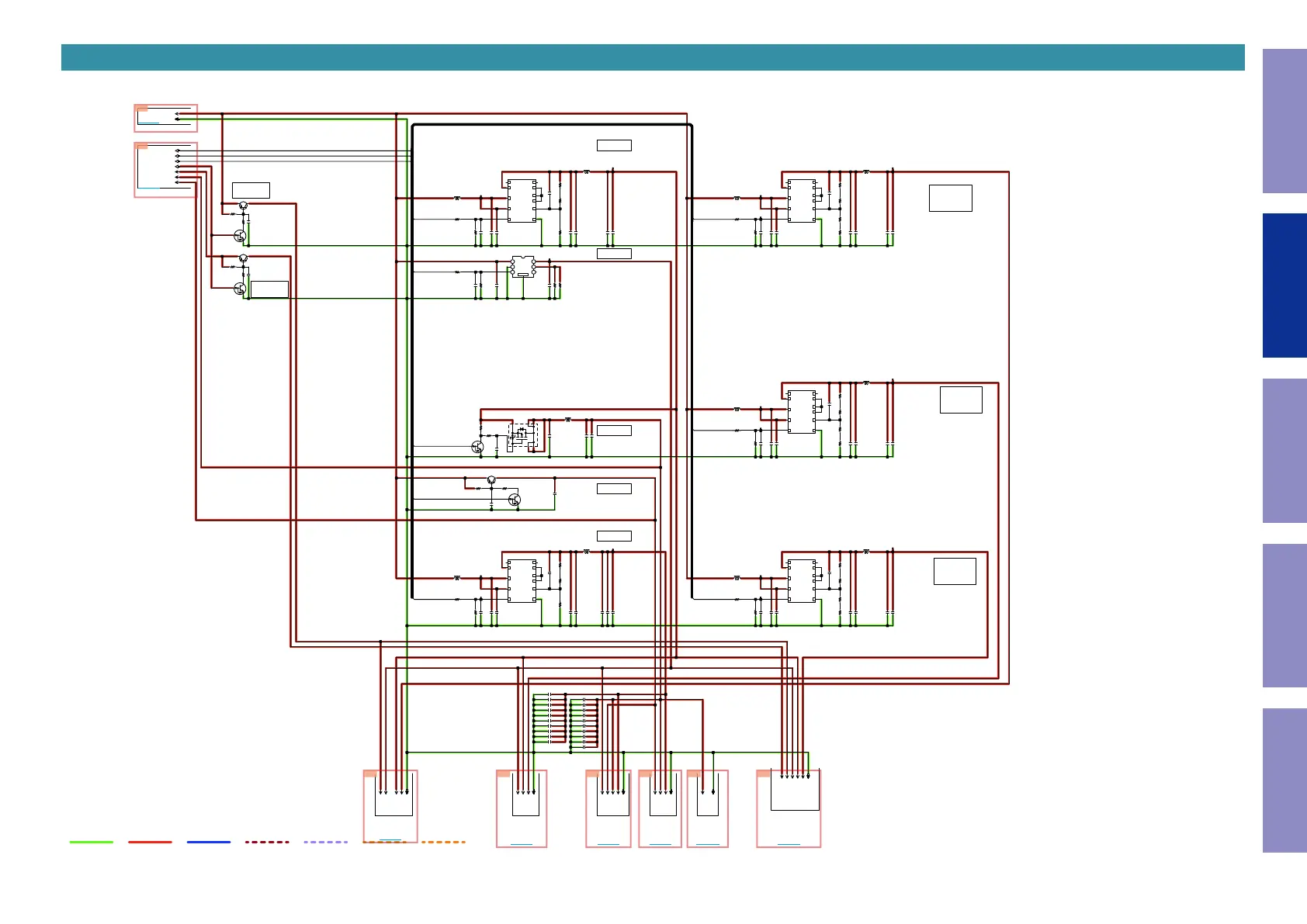Click the middle-right eight-pin regulator IC symbol

802,412
